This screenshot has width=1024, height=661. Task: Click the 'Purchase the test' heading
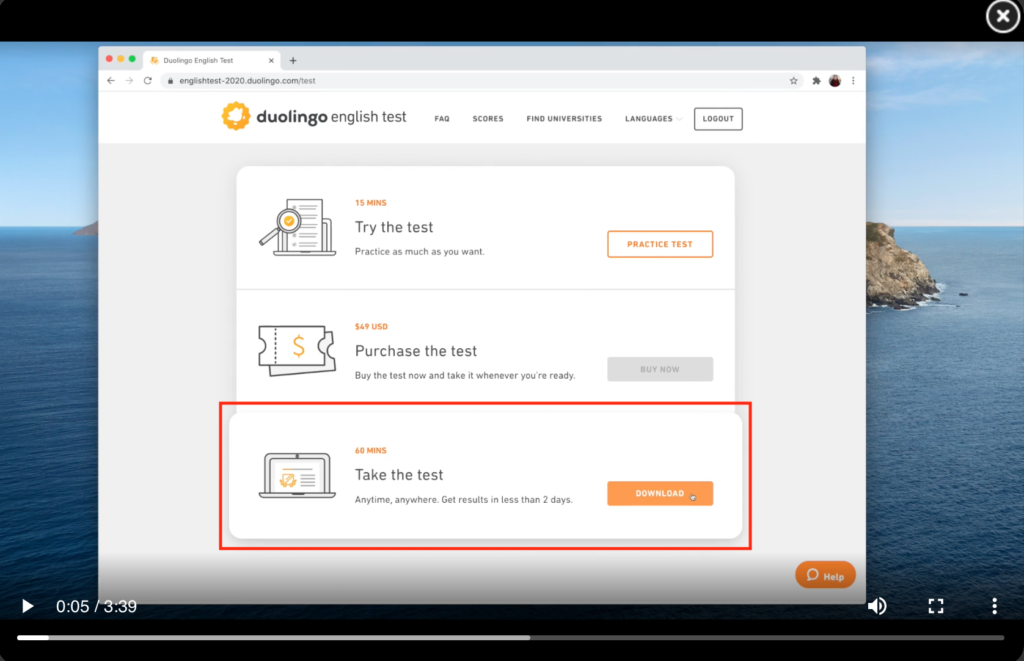click(416, 351)
